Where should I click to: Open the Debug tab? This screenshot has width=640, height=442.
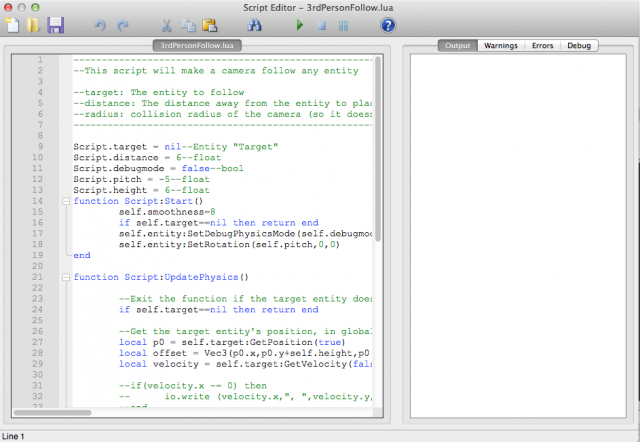[x=578, y=46]
